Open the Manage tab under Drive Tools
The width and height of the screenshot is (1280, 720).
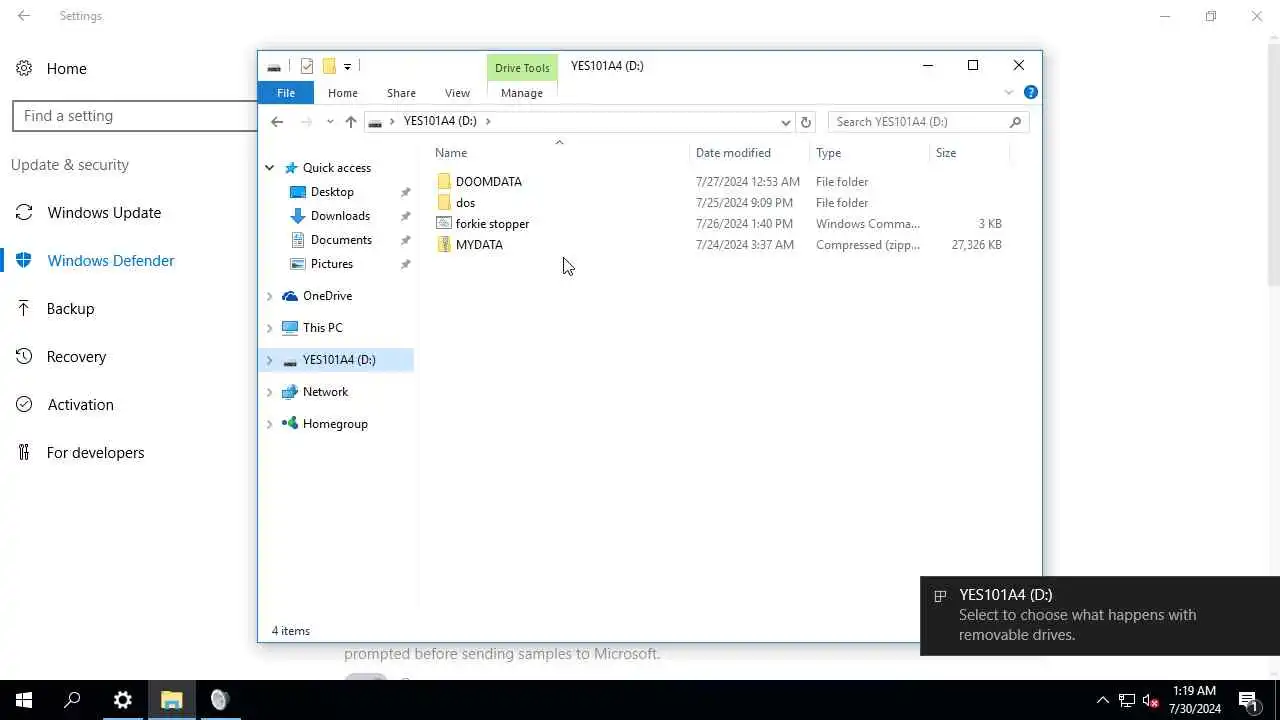pos(522,92)
